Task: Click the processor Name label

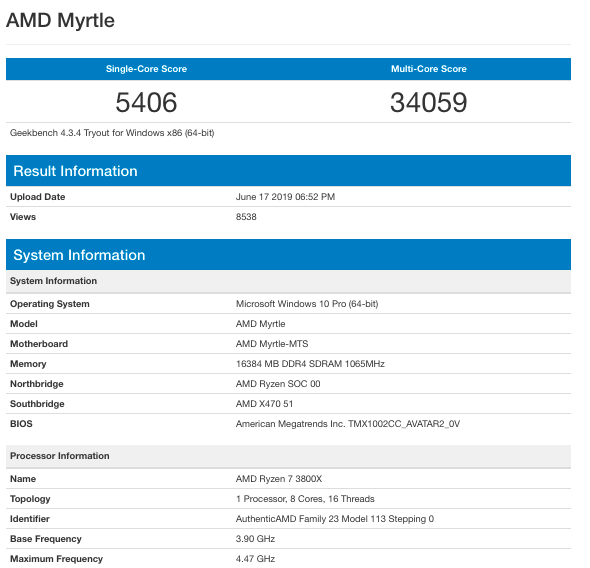Action: click(23, 479)
